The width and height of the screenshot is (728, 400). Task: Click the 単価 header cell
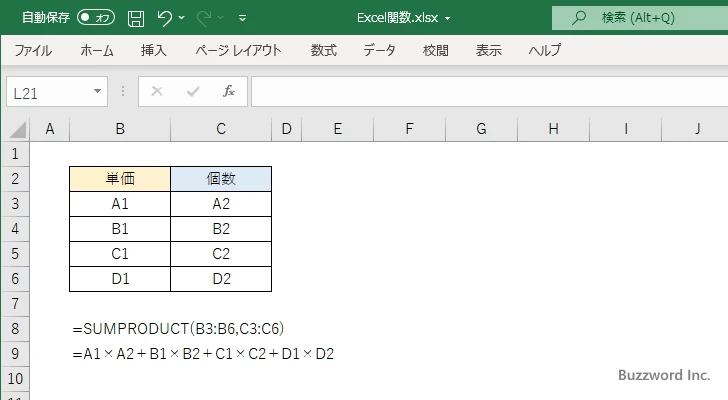pos(120,179)
